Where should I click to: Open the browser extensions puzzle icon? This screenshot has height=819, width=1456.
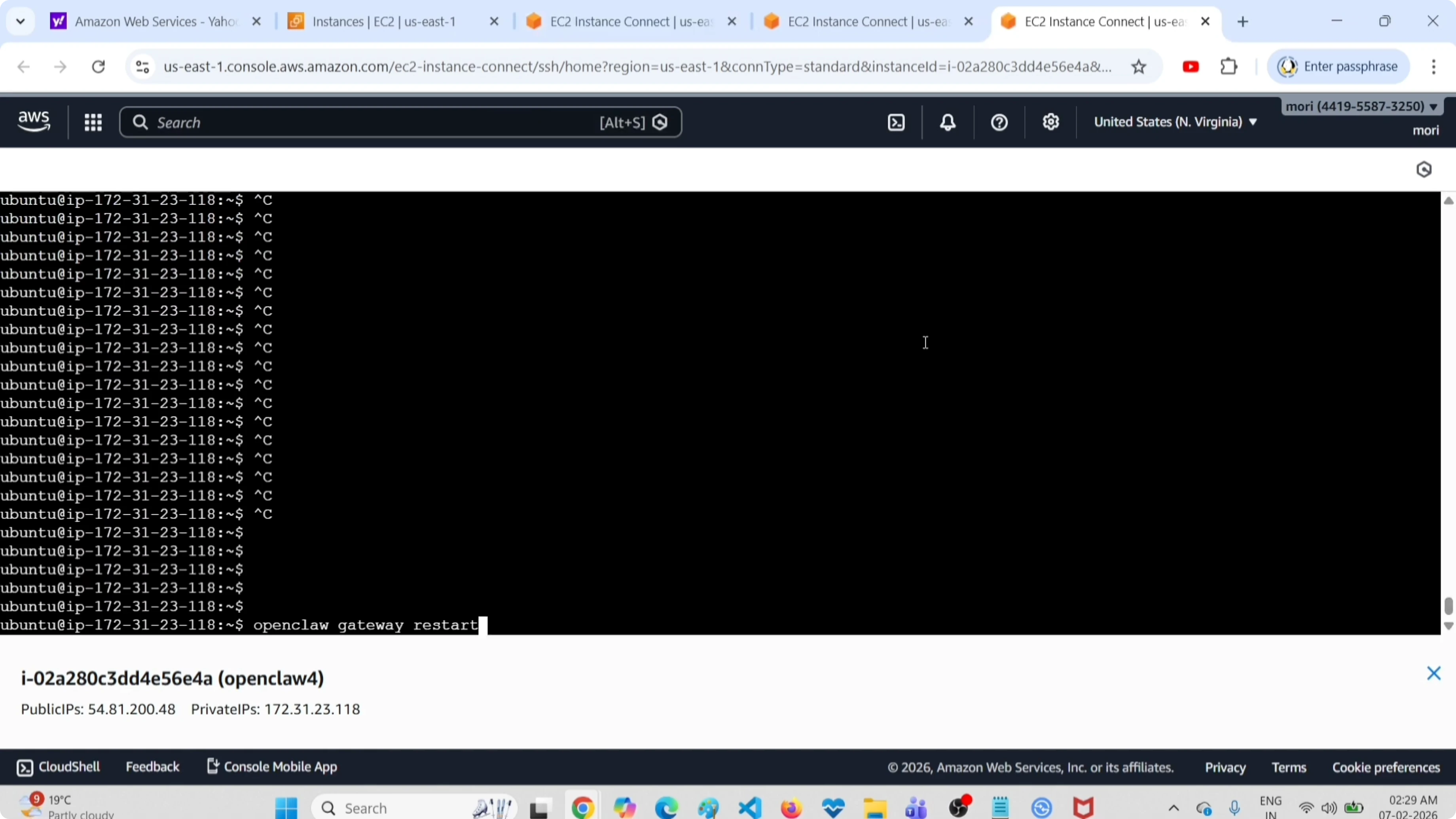(1229, 67)
